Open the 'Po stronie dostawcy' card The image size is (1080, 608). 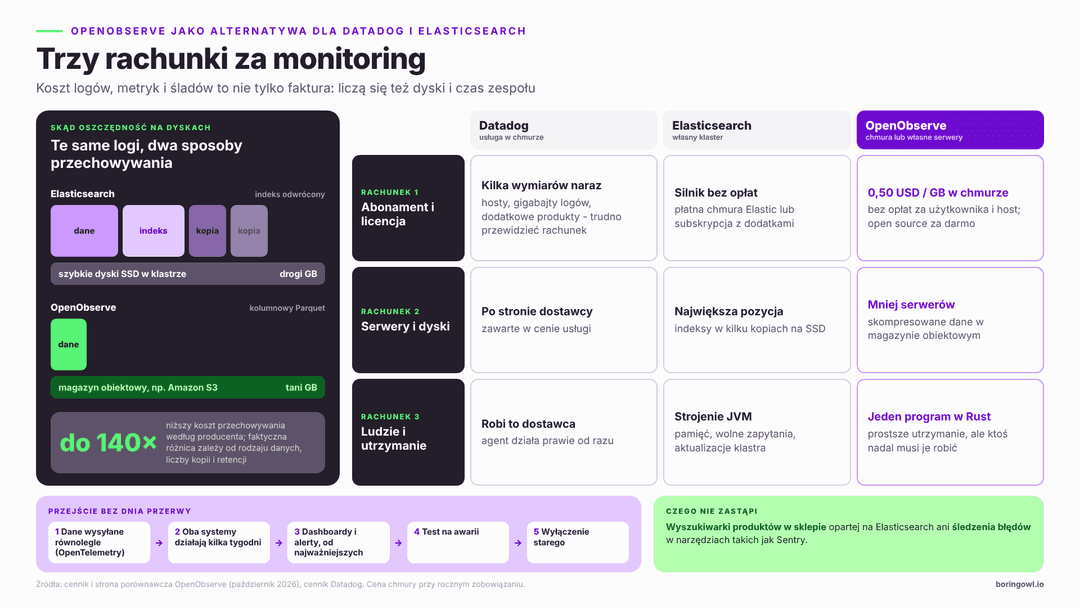564,320
